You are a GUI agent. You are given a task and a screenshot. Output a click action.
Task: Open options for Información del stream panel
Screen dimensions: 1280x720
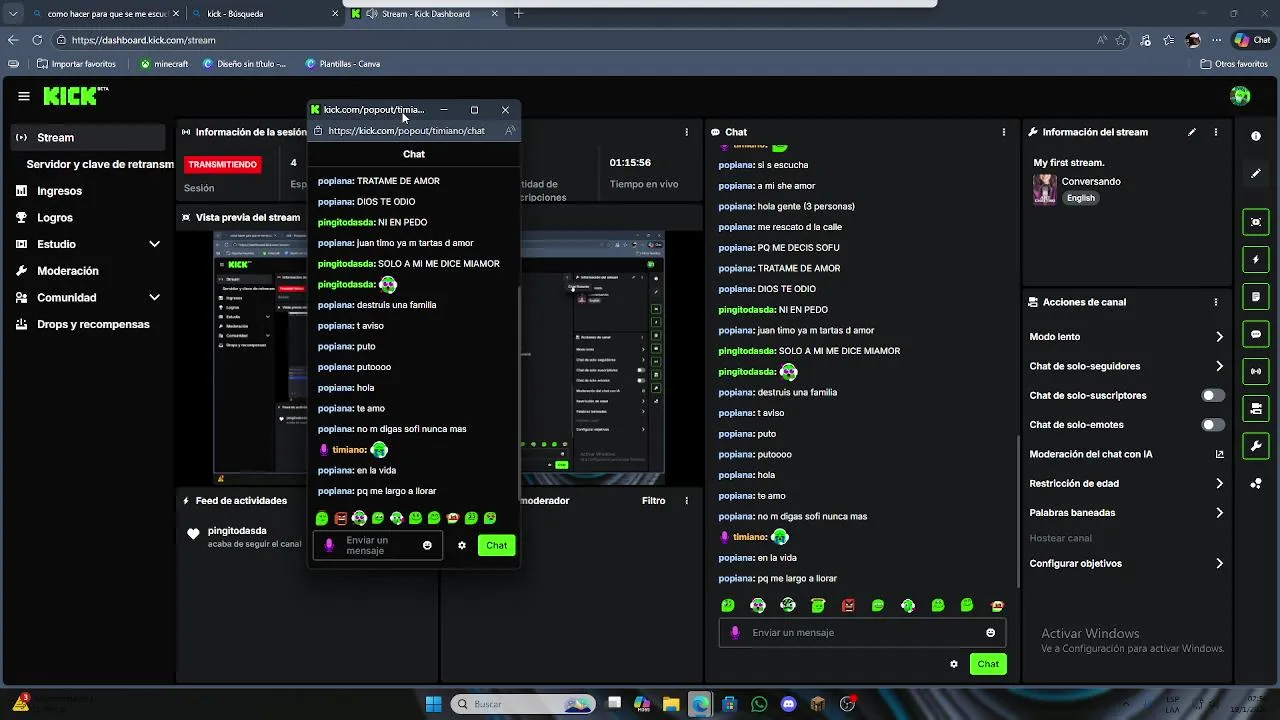coord(1216,132)
